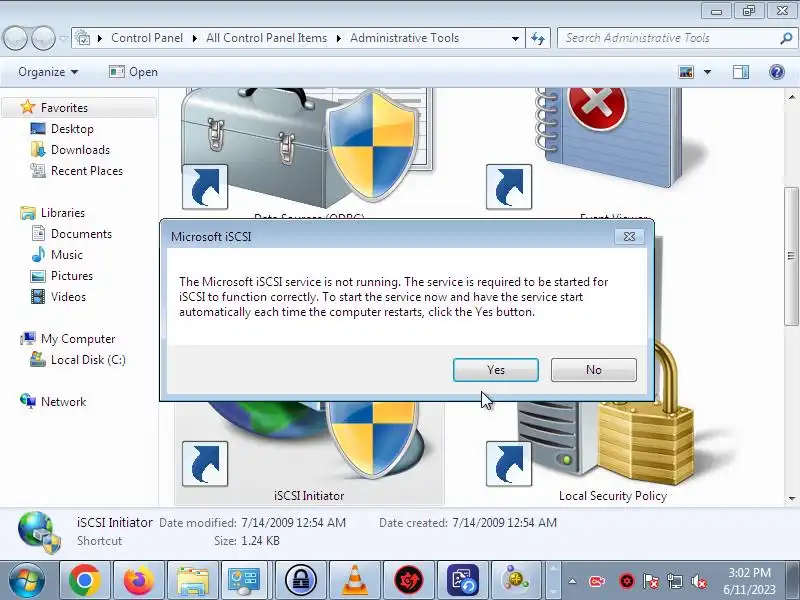Launch VLC media player from taskbar
The image size is (800, 600).
point(355,580)
